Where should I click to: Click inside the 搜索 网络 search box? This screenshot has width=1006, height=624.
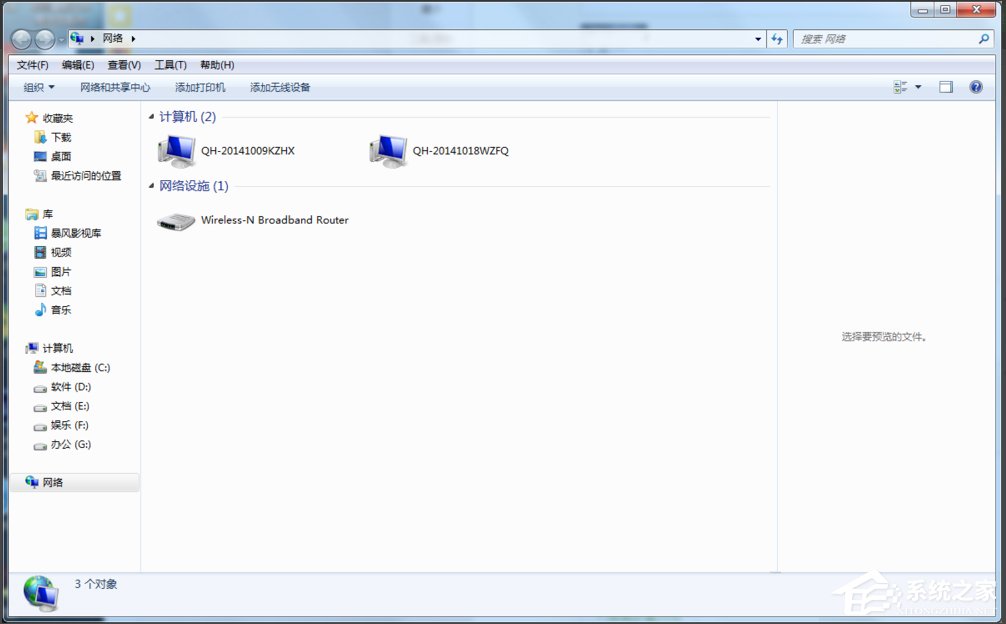click(x=880, y=38)
